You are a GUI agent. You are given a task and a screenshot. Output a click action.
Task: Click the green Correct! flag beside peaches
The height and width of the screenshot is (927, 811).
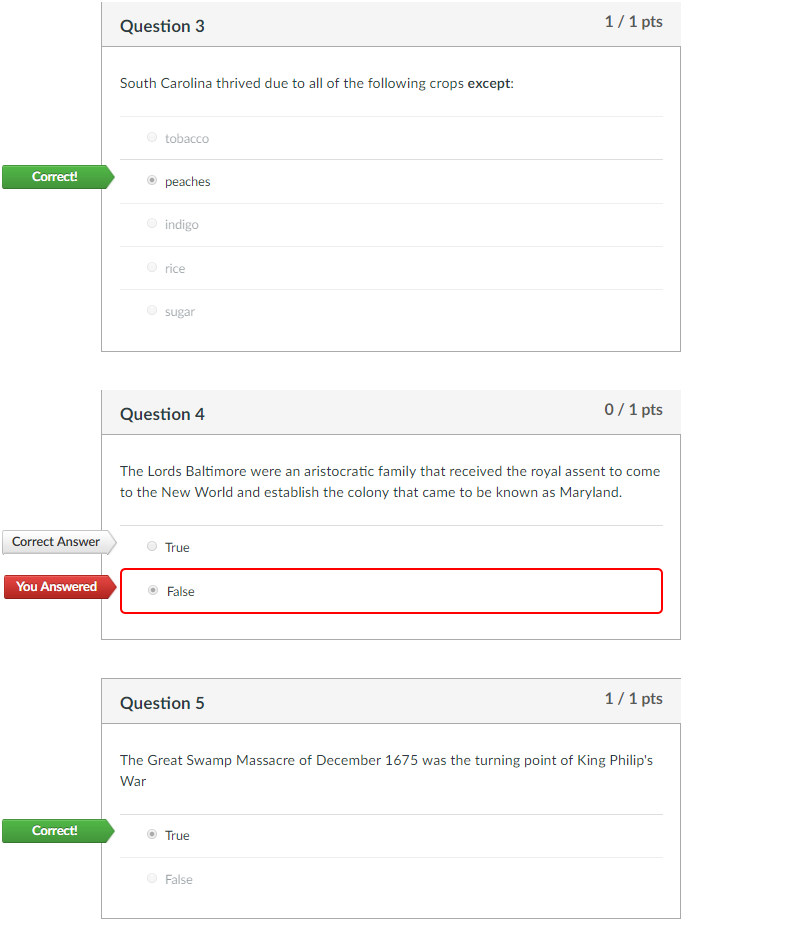[58, 177]
